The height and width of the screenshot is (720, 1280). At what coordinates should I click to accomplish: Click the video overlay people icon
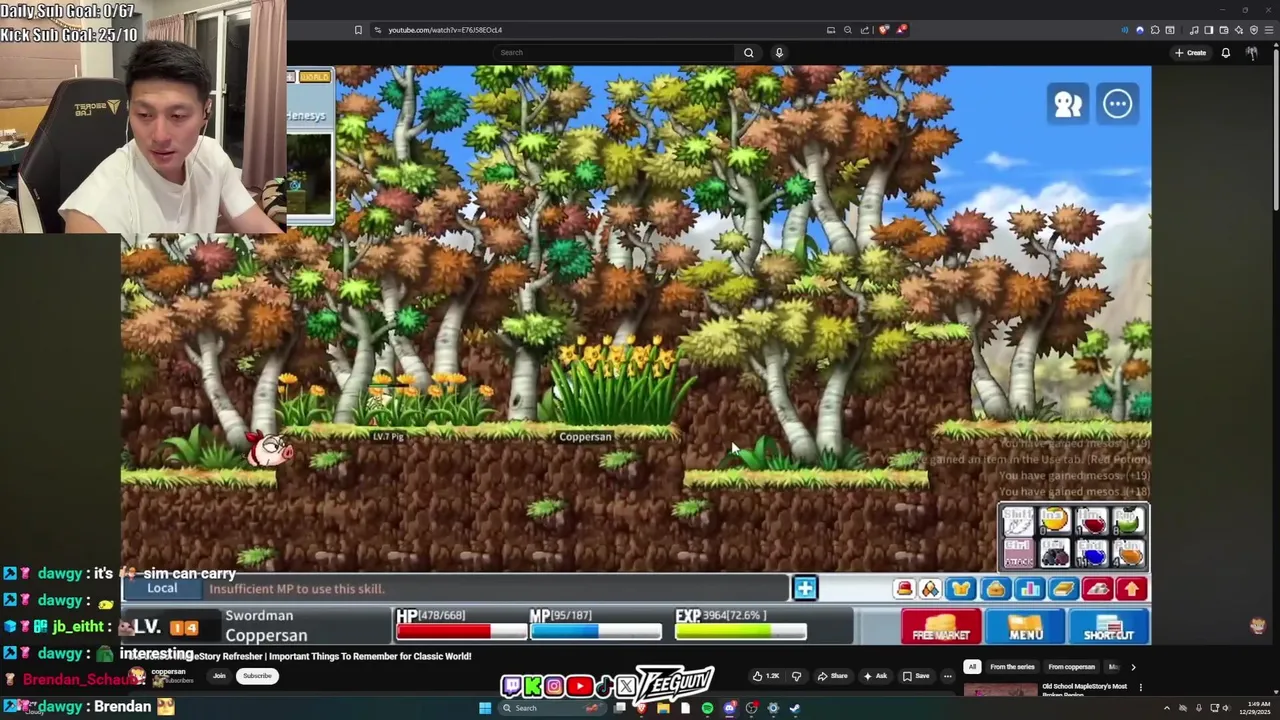pos(1068,103)
